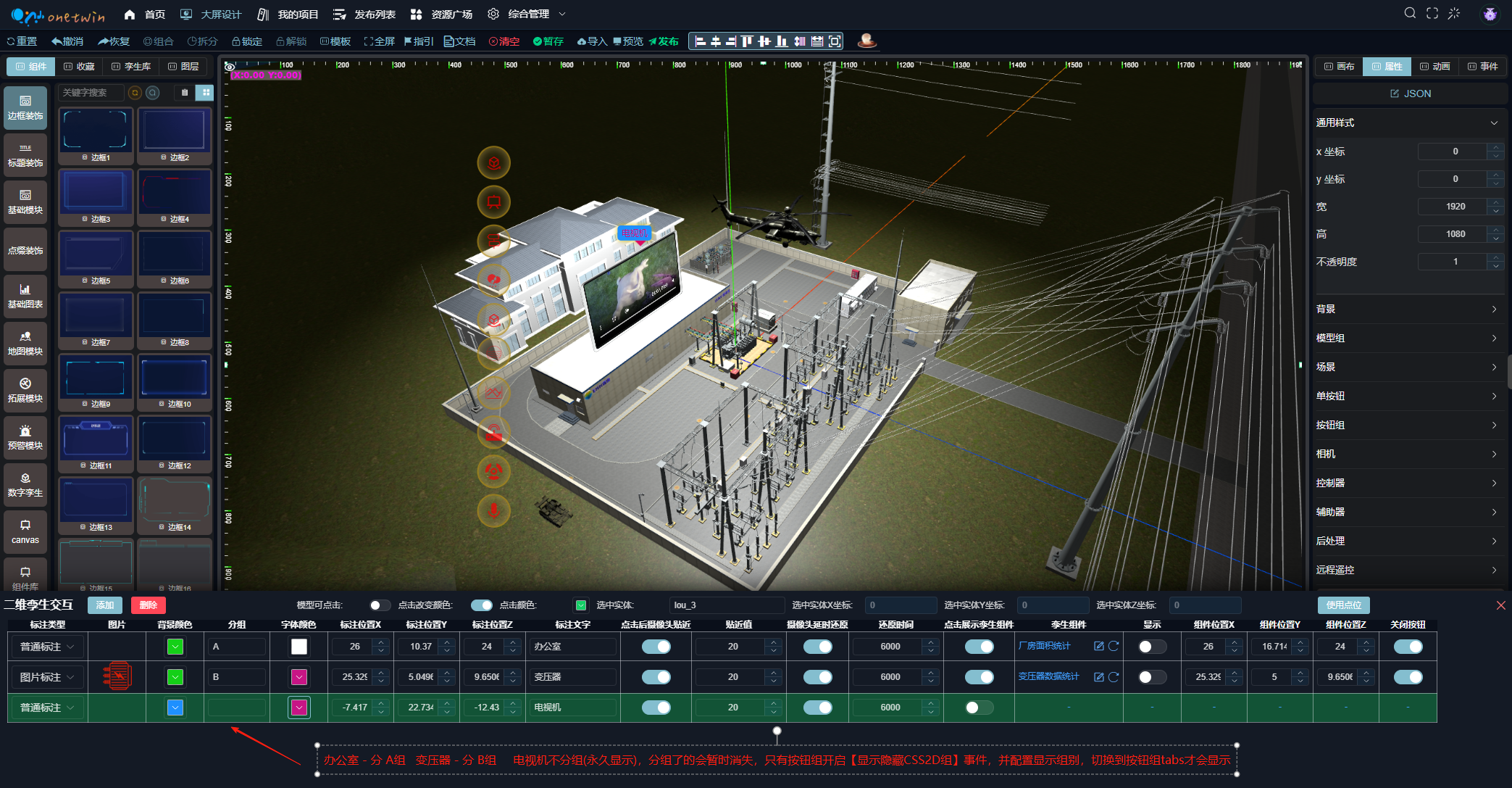Click the microphone icon in scene
Screen dimensions: 1512x788
[494, 510]
